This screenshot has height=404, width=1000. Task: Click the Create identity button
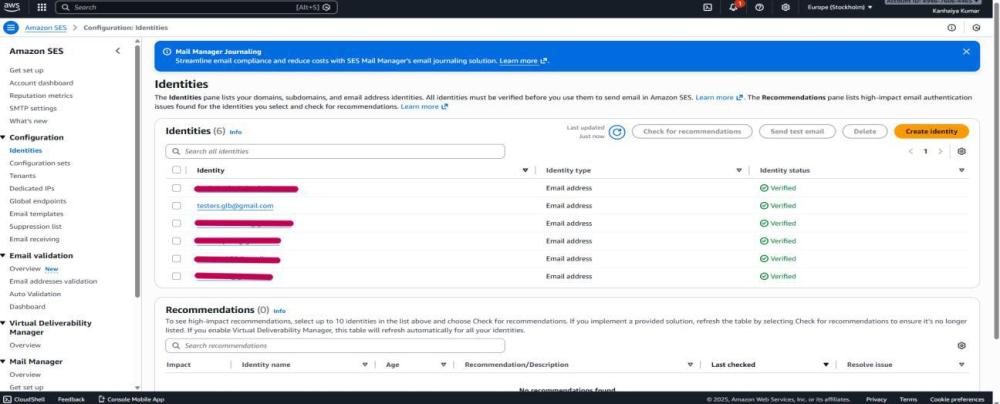click(x=930, y=131)
